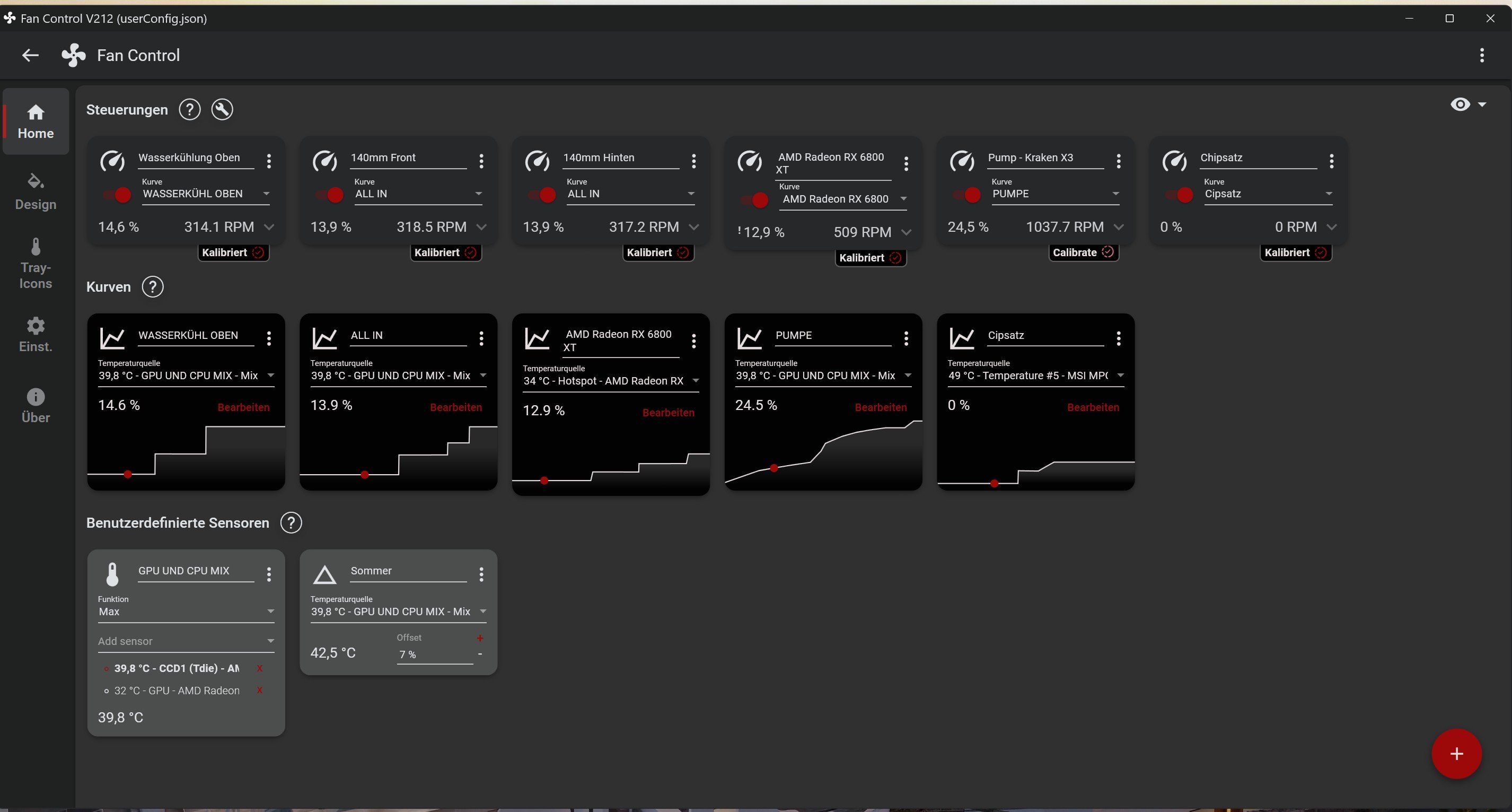Toggle the Wasserkühlung Oben control switch

tap(117, 195)
